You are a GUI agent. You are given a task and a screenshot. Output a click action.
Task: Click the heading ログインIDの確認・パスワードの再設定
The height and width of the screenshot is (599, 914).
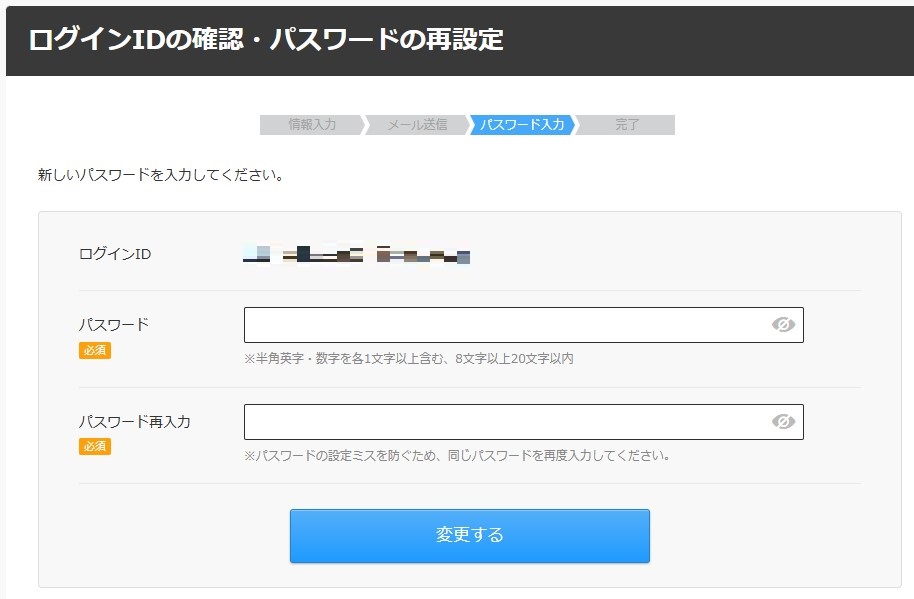[x=266, y=40]
